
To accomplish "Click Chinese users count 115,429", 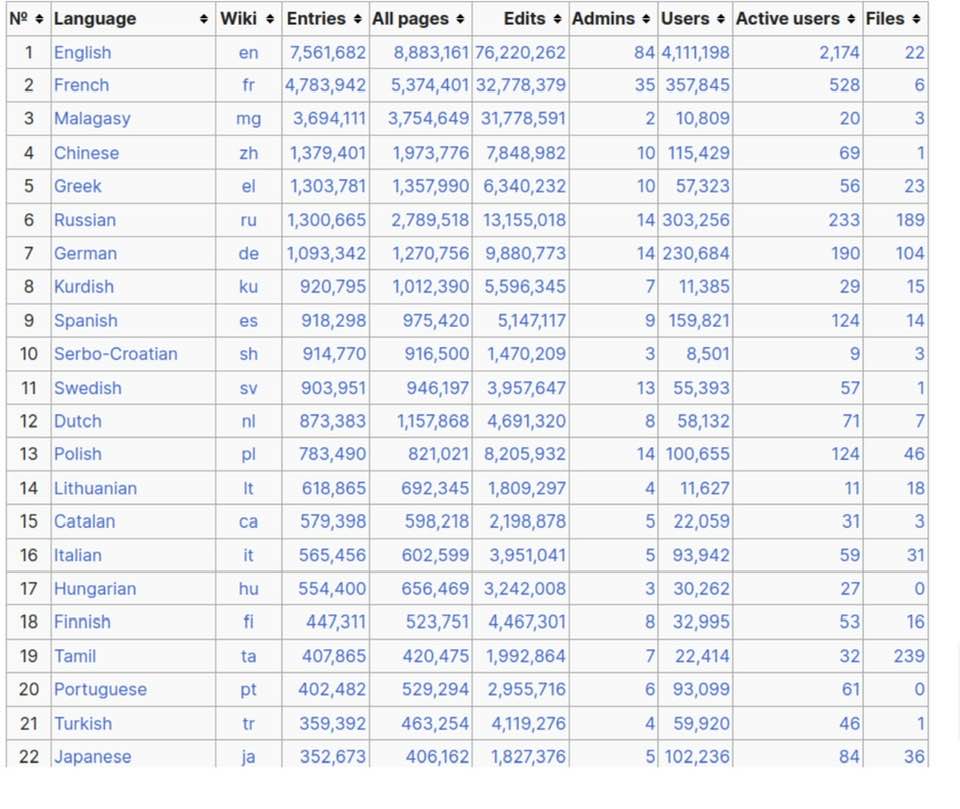I will pos(699,153).
